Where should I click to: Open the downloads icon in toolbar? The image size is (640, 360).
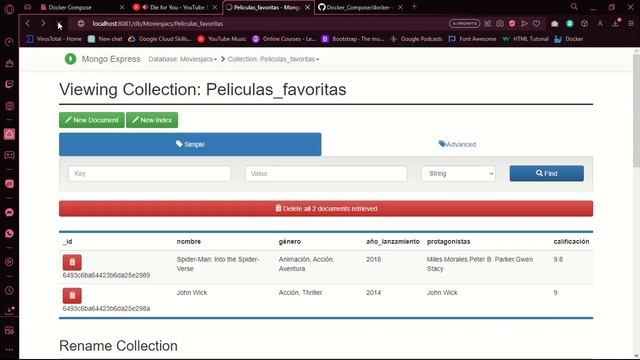click(x=616, y=23)
